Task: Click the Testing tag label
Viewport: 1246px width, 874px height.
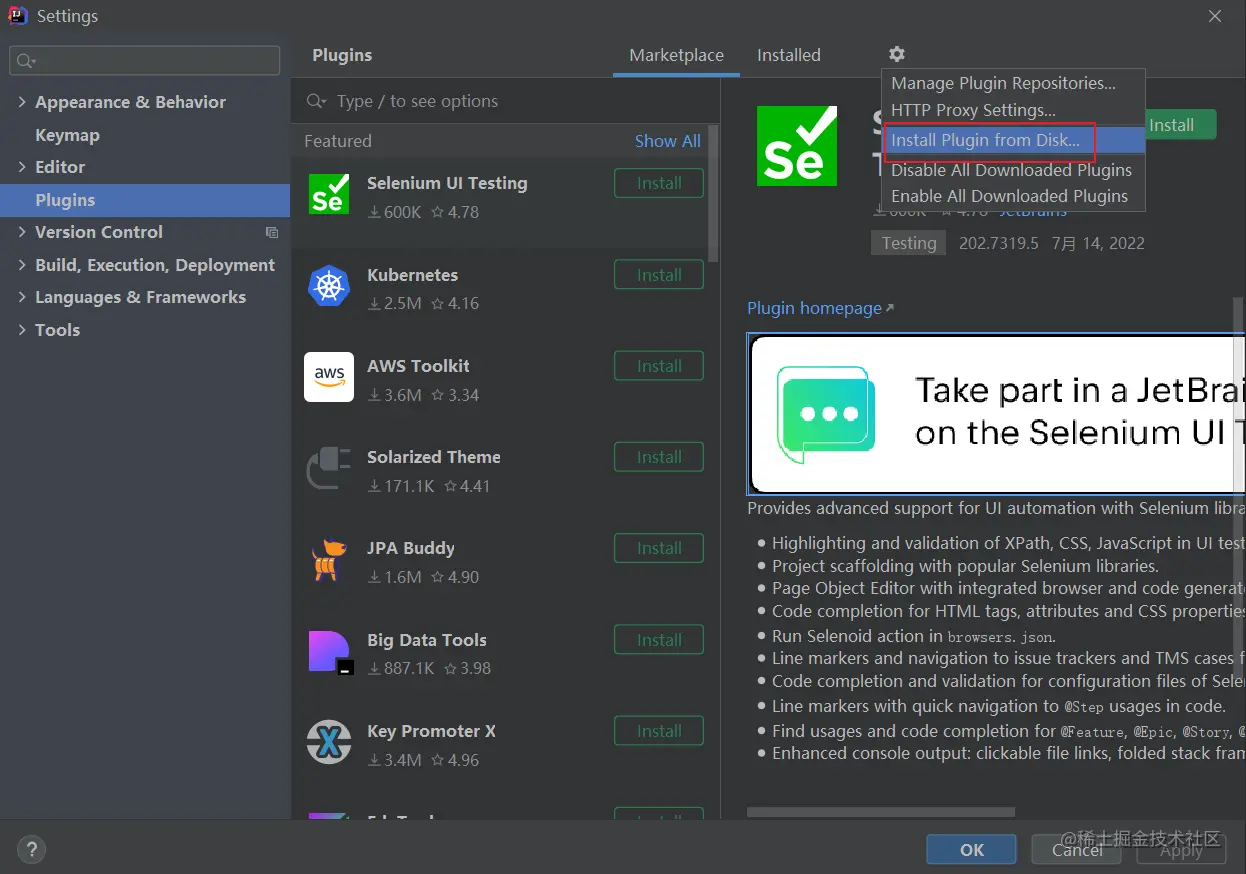Action: (909, 243)
